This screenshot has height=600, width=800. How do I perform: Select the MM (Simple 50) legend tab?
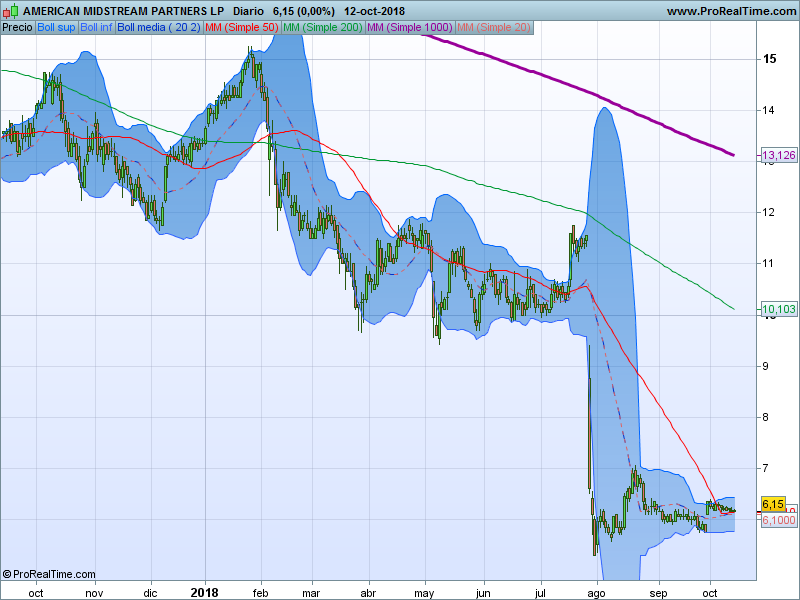[242, 28]
